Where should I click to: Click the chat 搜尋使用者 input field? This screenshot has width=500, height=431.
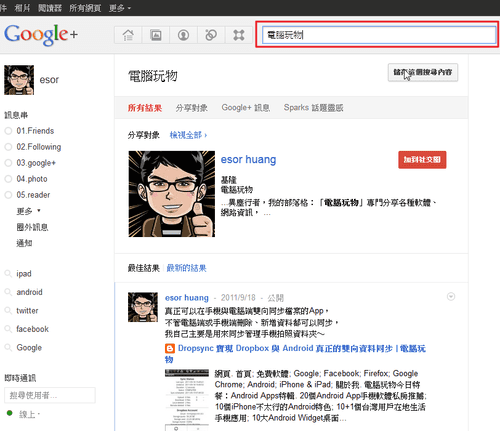(x=50, y=395)
